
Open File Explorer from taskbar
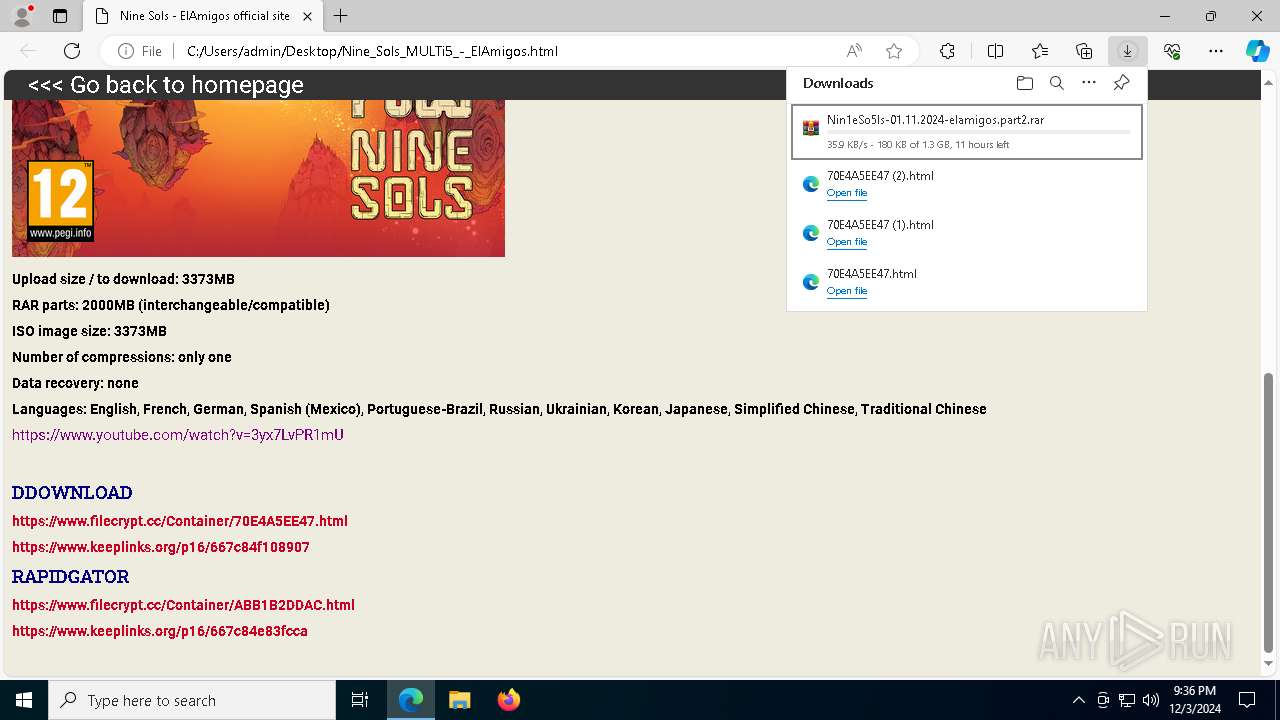point(459,700)
